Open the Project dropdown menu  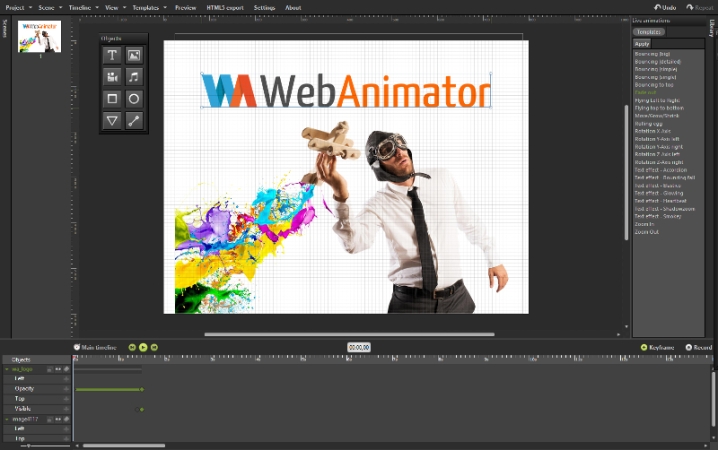pos(17,7)
